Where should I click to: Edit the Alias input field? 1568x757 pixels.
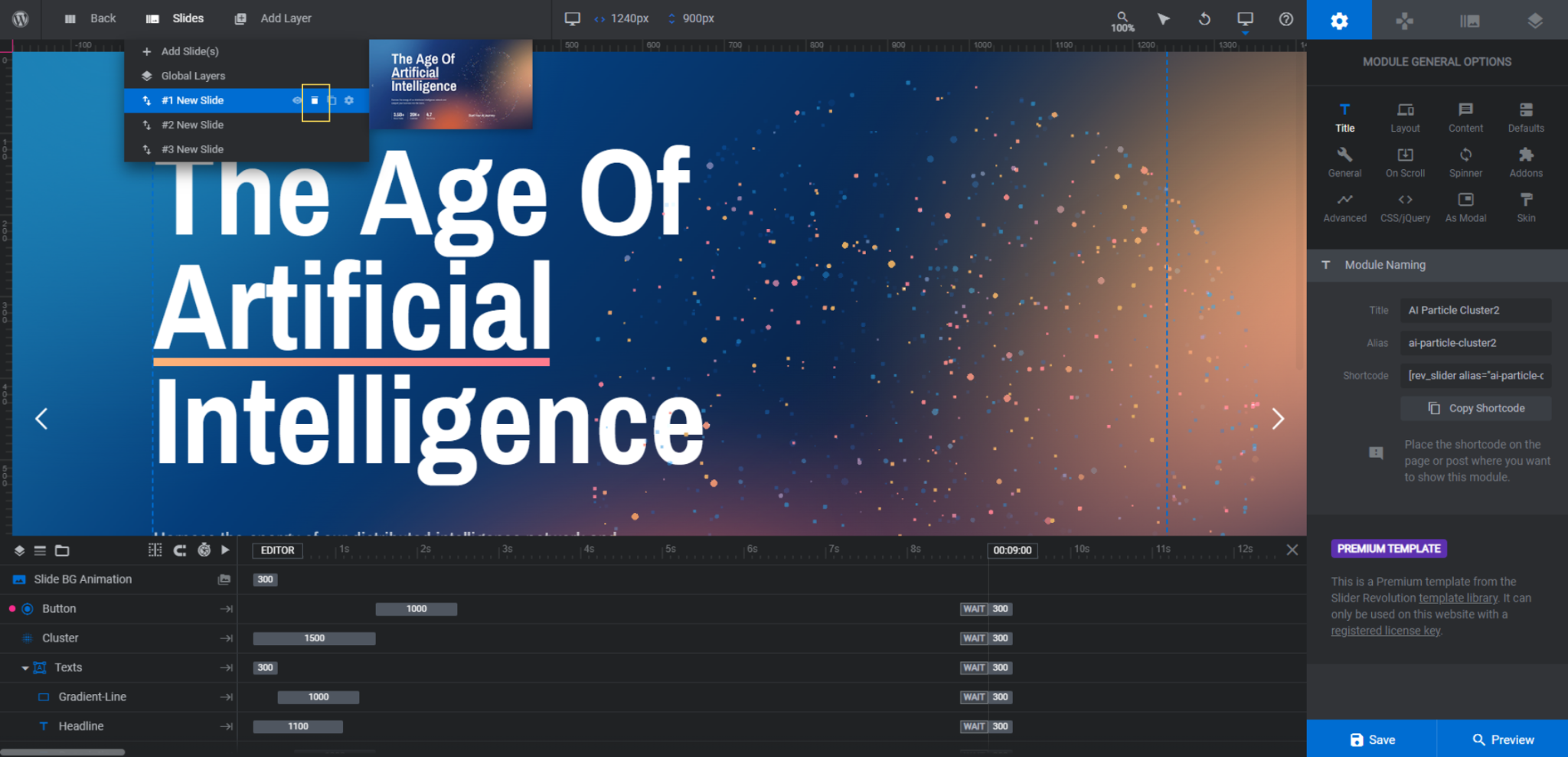(1475, 343)
